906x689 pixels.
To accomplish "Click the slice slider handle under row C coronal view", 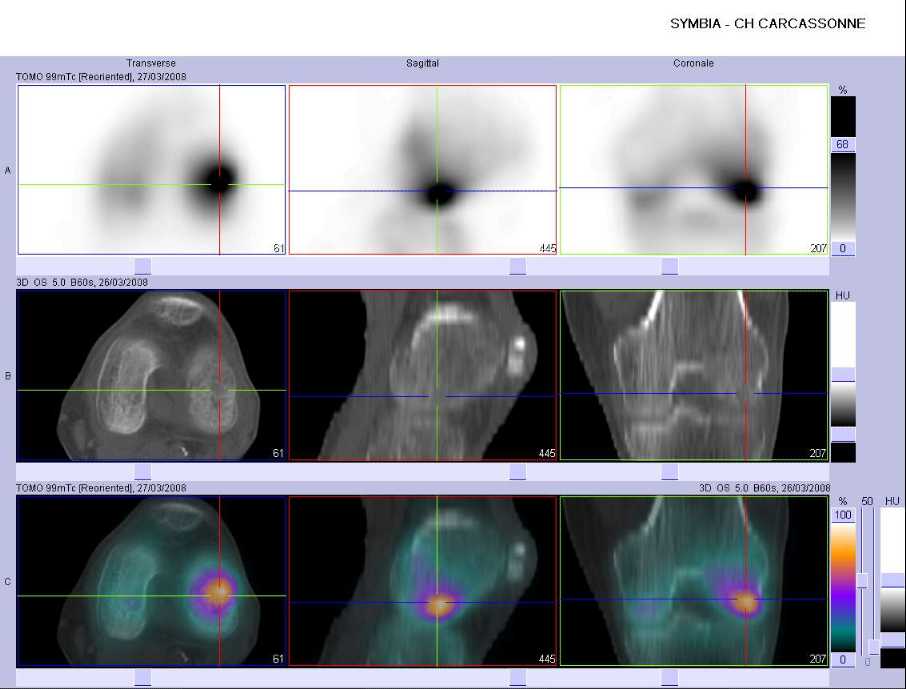I will [670, 677].
